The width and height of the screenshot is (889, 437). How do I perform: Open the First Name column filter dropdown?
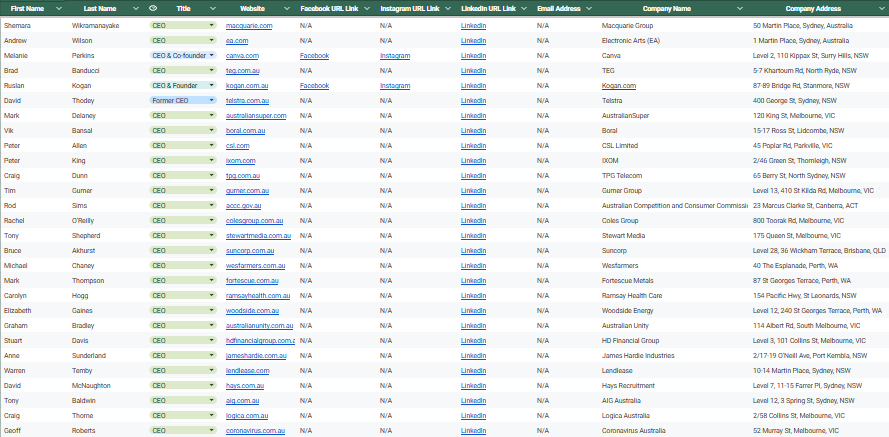[59, 9]
